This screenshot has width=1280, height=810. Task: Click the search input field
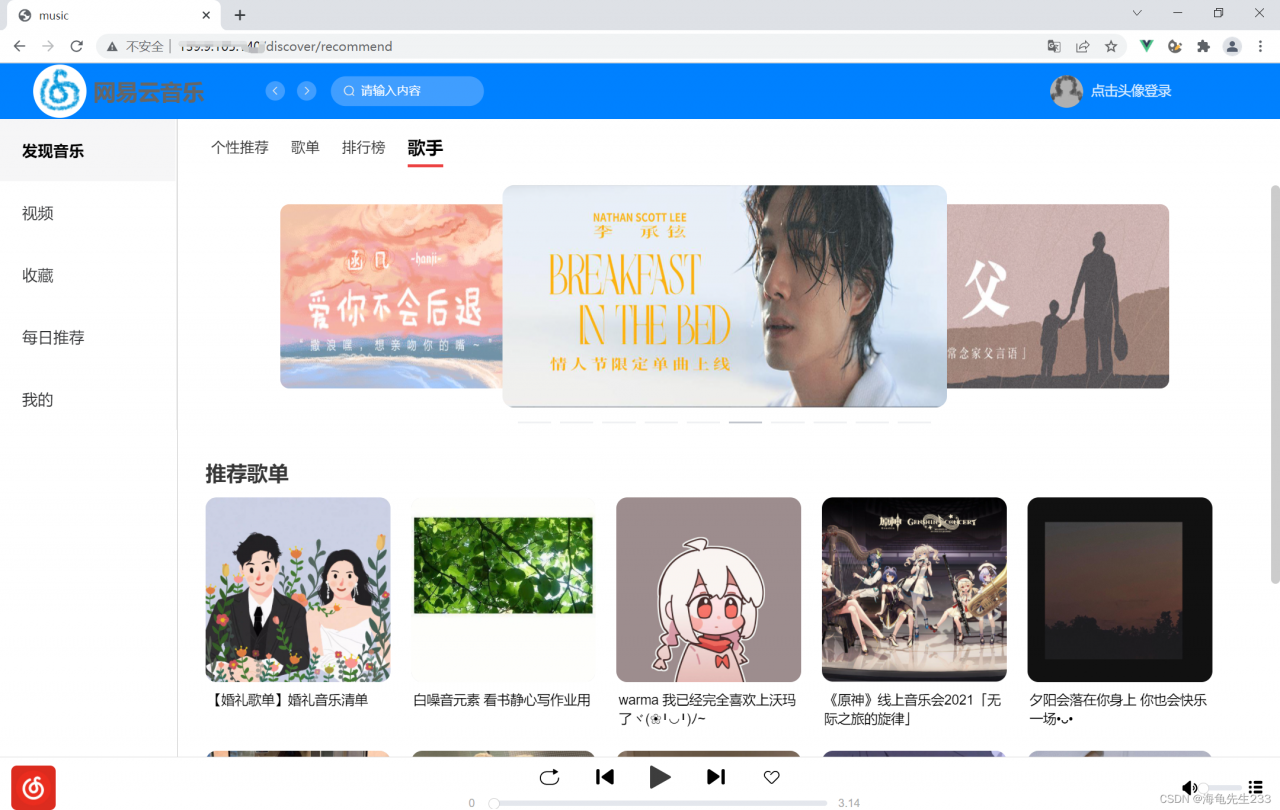(x=408, y=90)
